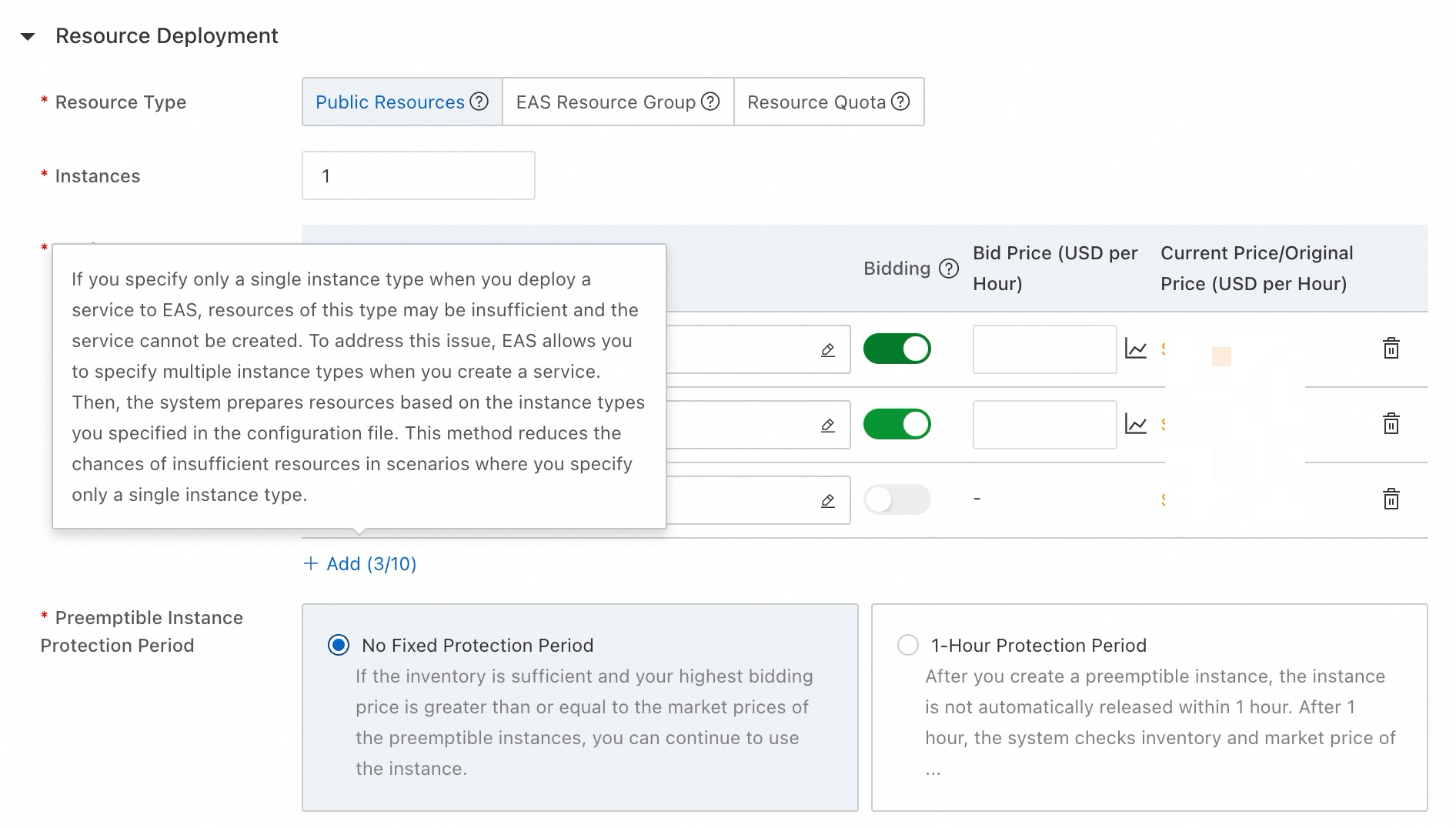Screen dimensions: 1456x828
Task: Open price trend chart for second instance
Action: 1136,424
